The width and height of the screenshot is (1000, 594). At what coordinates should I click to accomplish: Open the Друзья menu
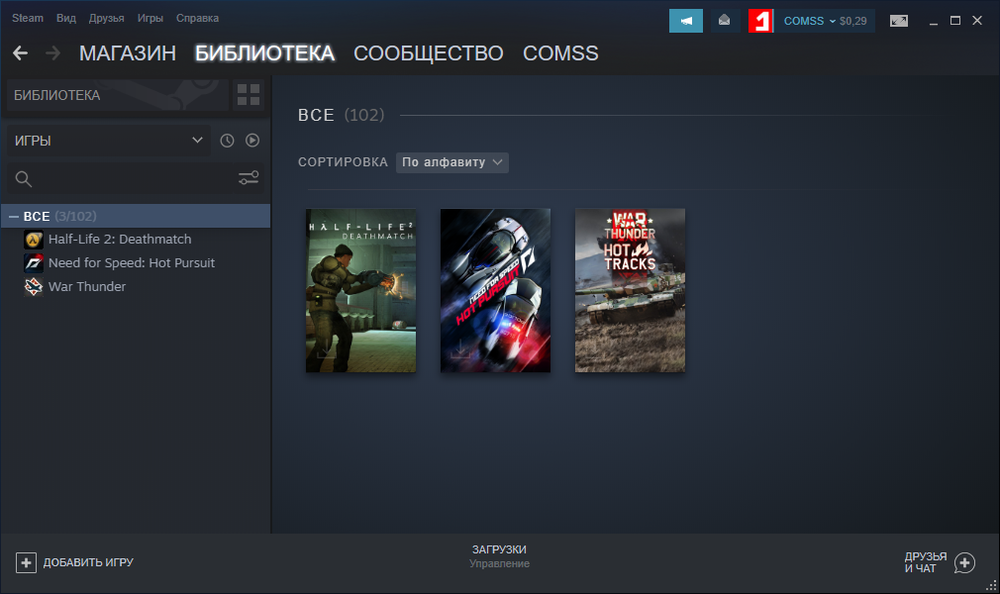tap(107, 18)
